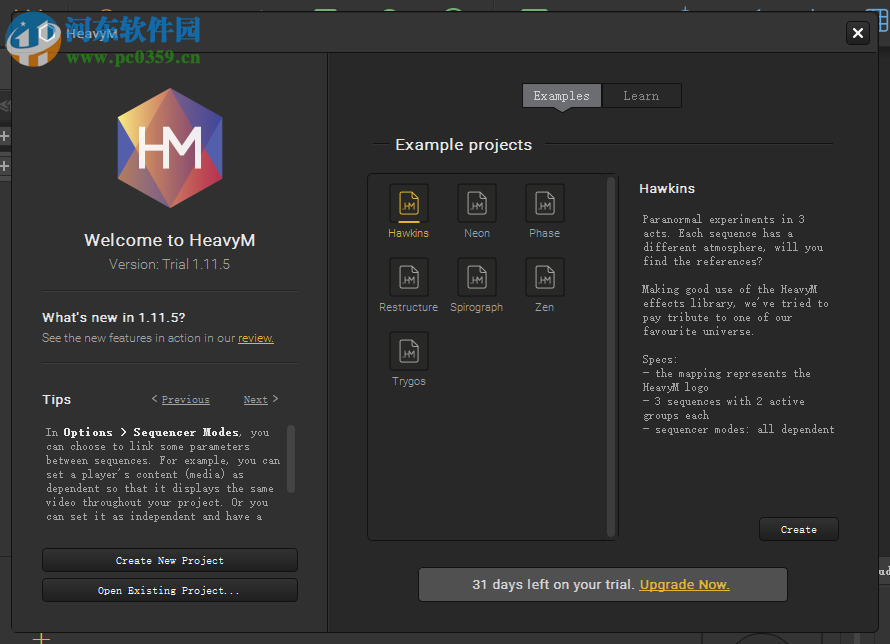Click the HeavyM hexagon logo
Viewport: 890px width, 644px height.
tap(170, 148)
